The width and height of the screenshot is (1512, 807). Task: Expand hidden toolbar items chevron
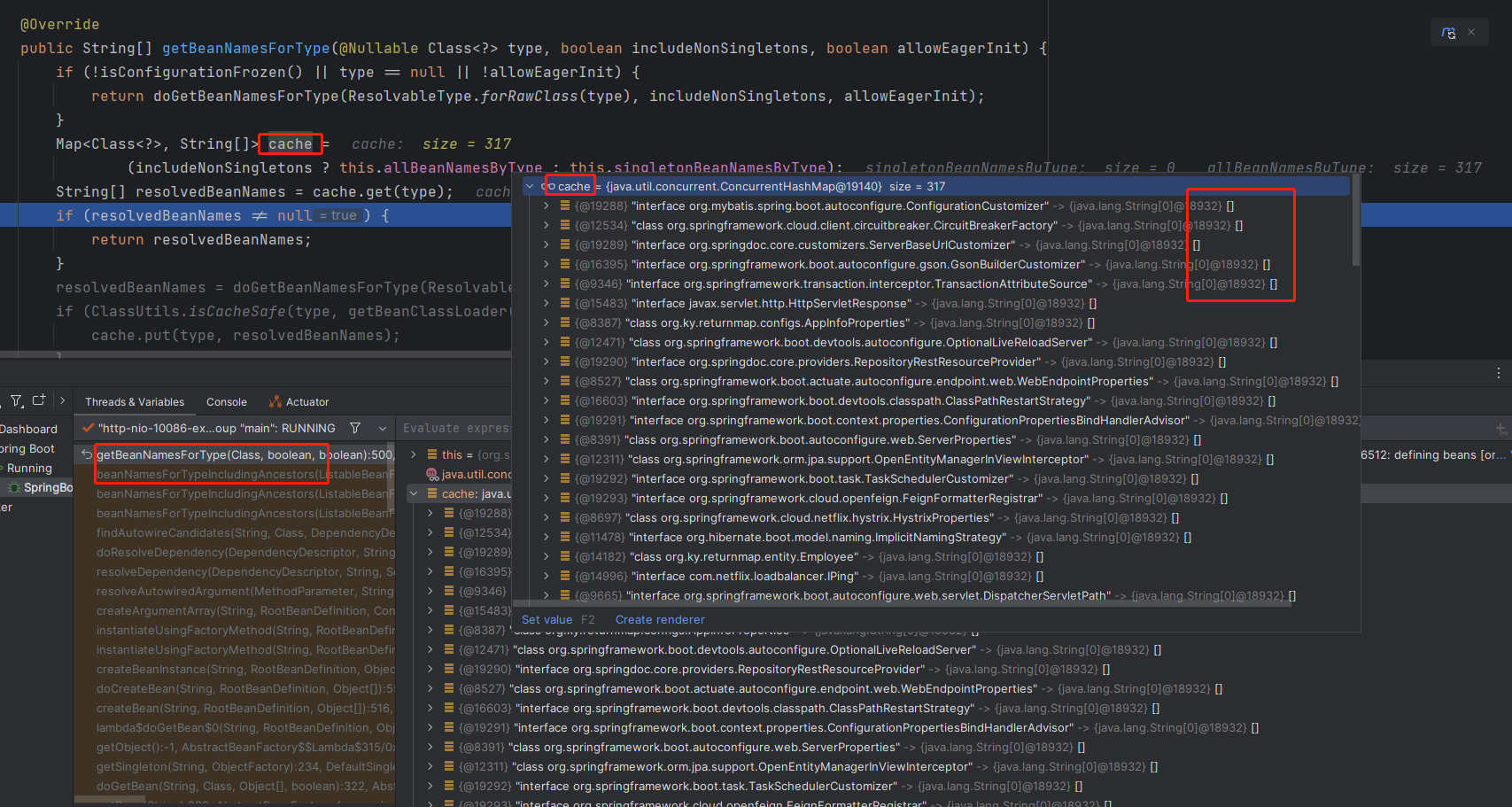pyautogui.click(x=62, y=400)
